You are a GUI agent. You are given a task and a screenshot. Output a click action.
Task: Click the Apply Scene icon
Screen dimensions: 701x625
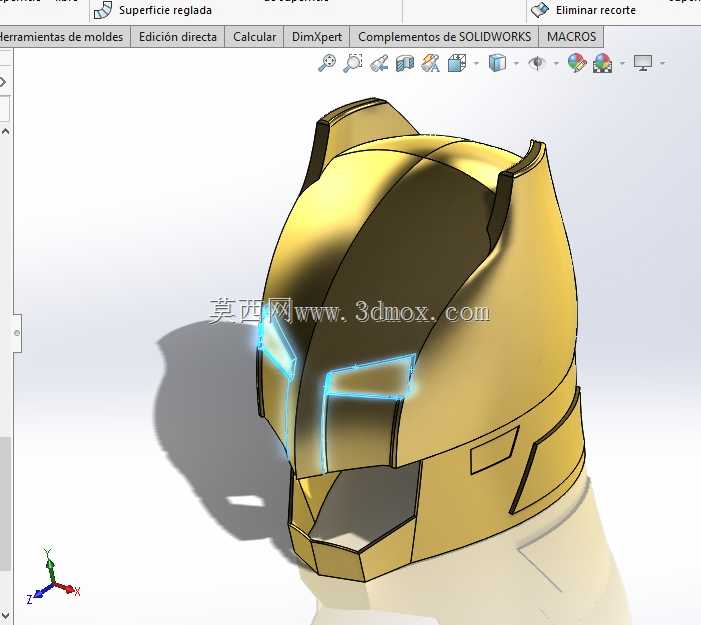coord(603,63)
